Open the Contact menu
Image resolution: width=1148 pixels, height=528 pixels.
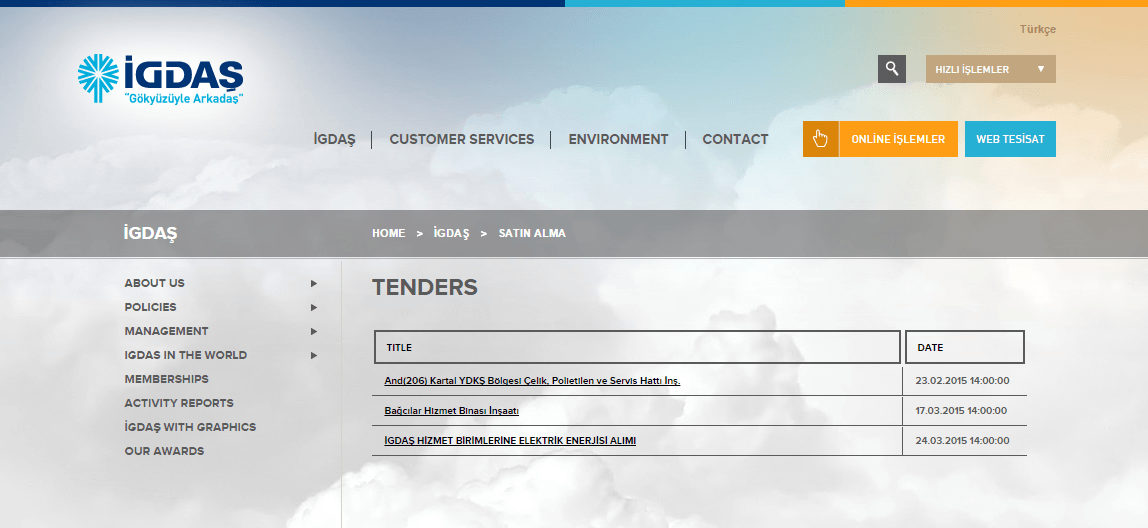[x=735, y=139]
